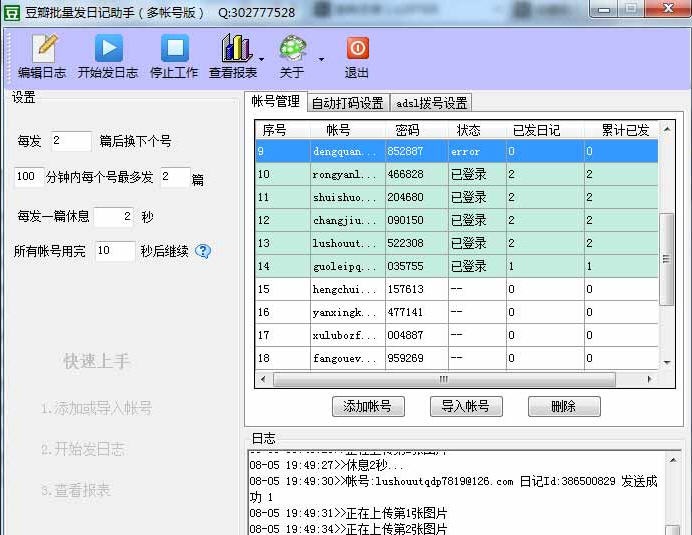692x535 pixels.
Task: Click log line 正在上传第1张图片
Action: pyautogui.click(x=348, y=513)
